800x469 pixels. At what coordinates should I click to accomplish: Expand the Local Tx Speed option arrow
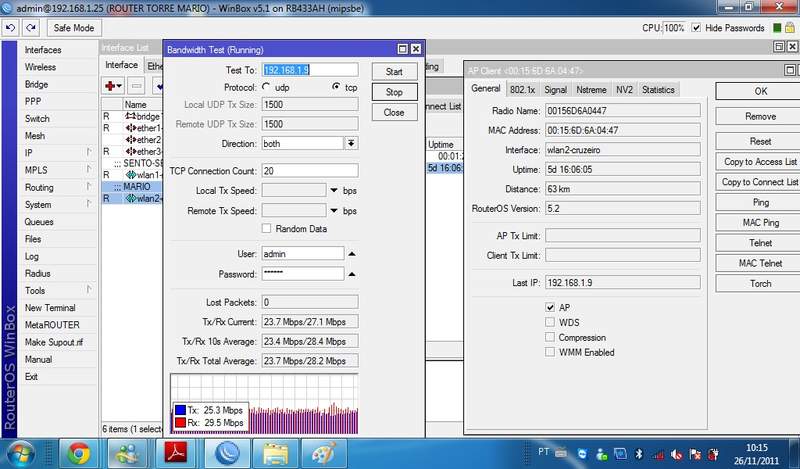point(334,190)
